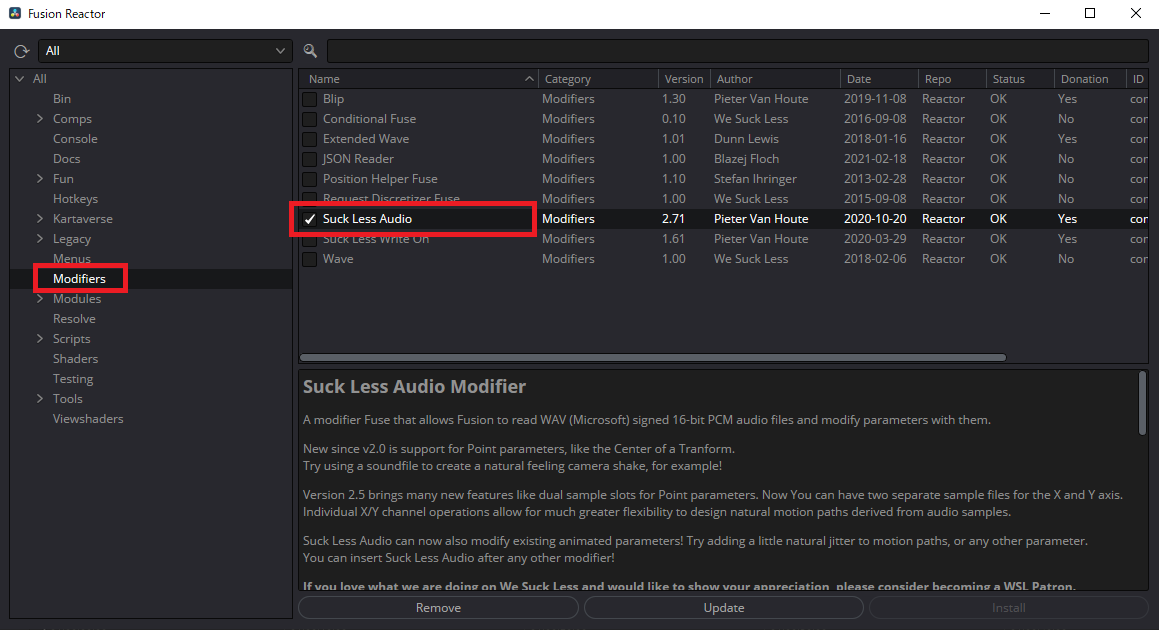
Task: Click author Dunn Lewis cell
Action: (747, 139)
